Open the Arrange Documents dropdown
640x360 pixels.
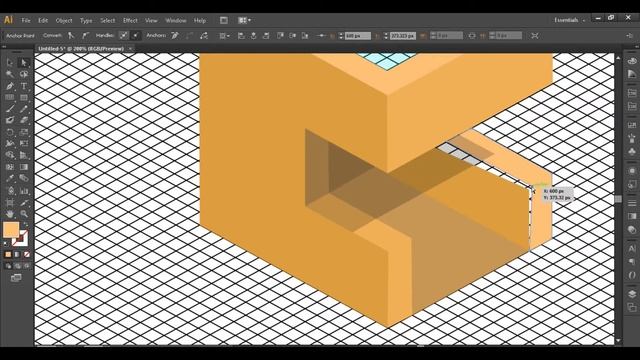coord(244,20)
